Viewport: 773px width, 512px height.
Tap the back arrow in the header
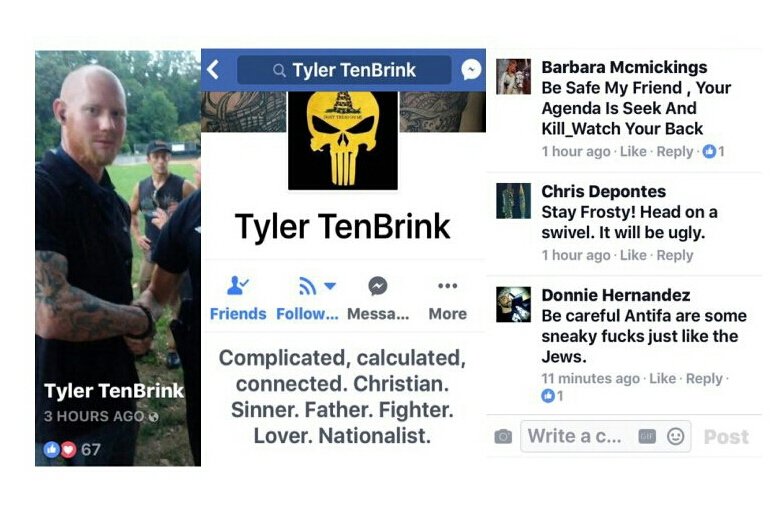coord(213,69)
